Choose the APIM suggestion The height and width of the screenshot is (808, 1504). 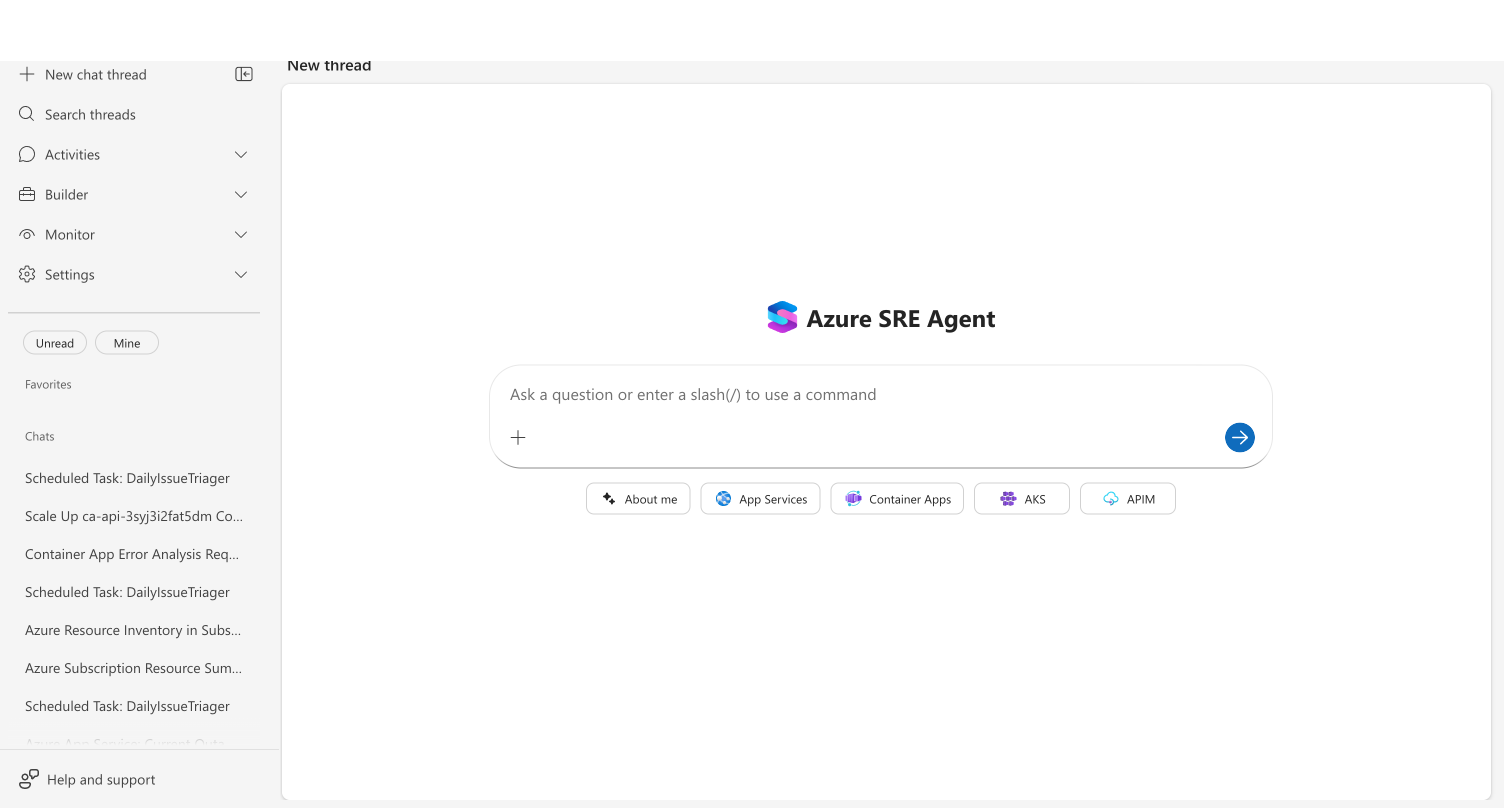1128,499
